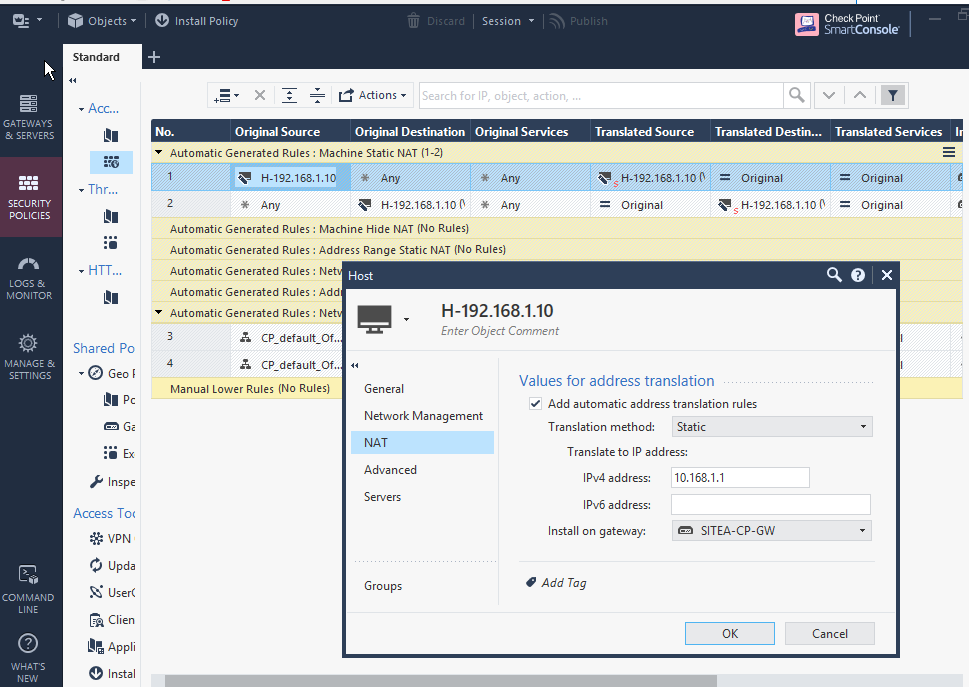Open the Threat Prevention Exceptions icon
This screenshot has width=969, height=687.
click(111, 242)
